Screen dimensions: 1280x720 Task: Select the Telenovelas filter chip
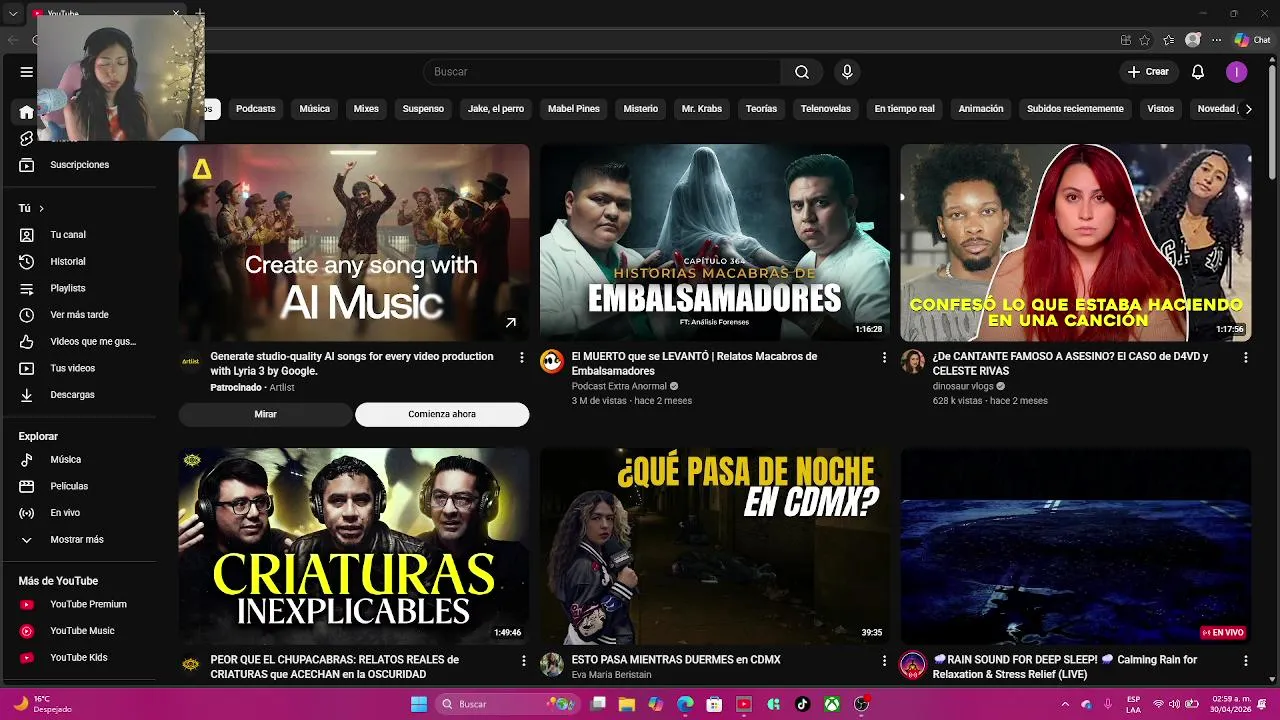click(826, 109)
